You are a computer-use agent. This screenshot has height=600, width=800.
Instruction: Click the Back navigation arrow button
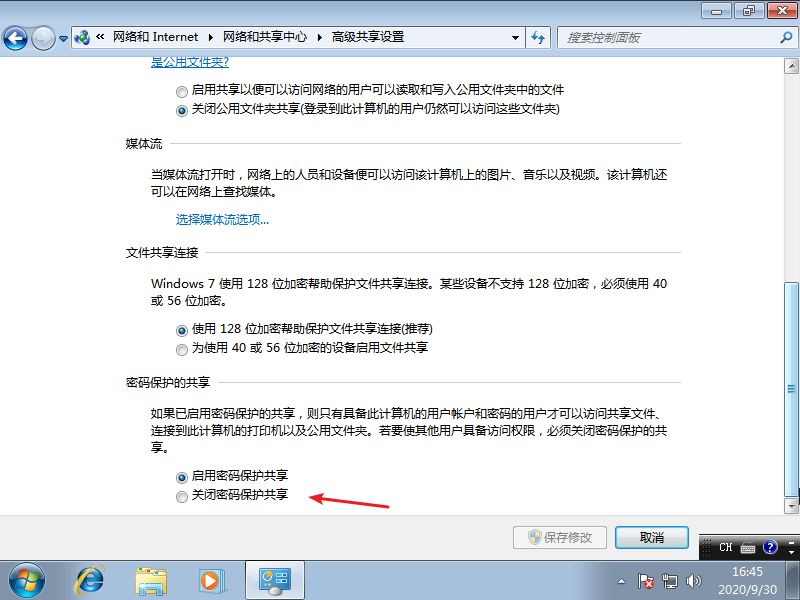pyautogui.click(x=16, y=38)
